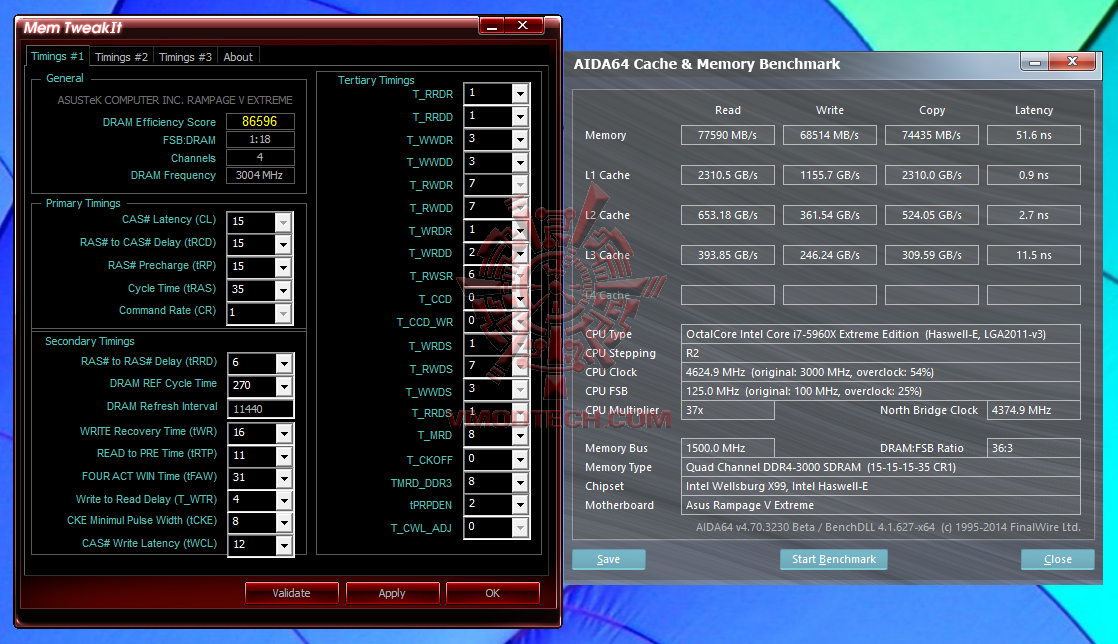Click the Close button in AIDA64 window
Viewport: 1118px width, 644px height.
pyautogui.click(x=1057, y=559)
